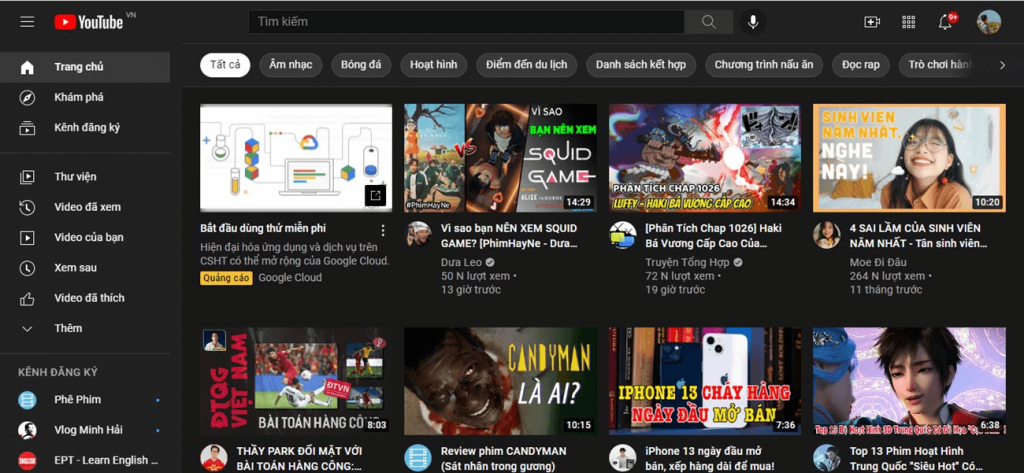Click the magnifier search button

coord(709,22)
